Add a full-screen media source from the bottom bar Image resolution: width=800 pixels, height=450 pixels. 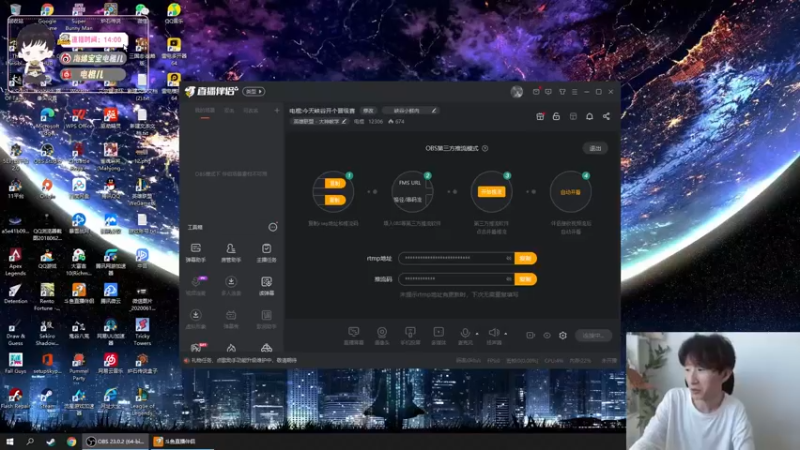click(x=438, y=336)
